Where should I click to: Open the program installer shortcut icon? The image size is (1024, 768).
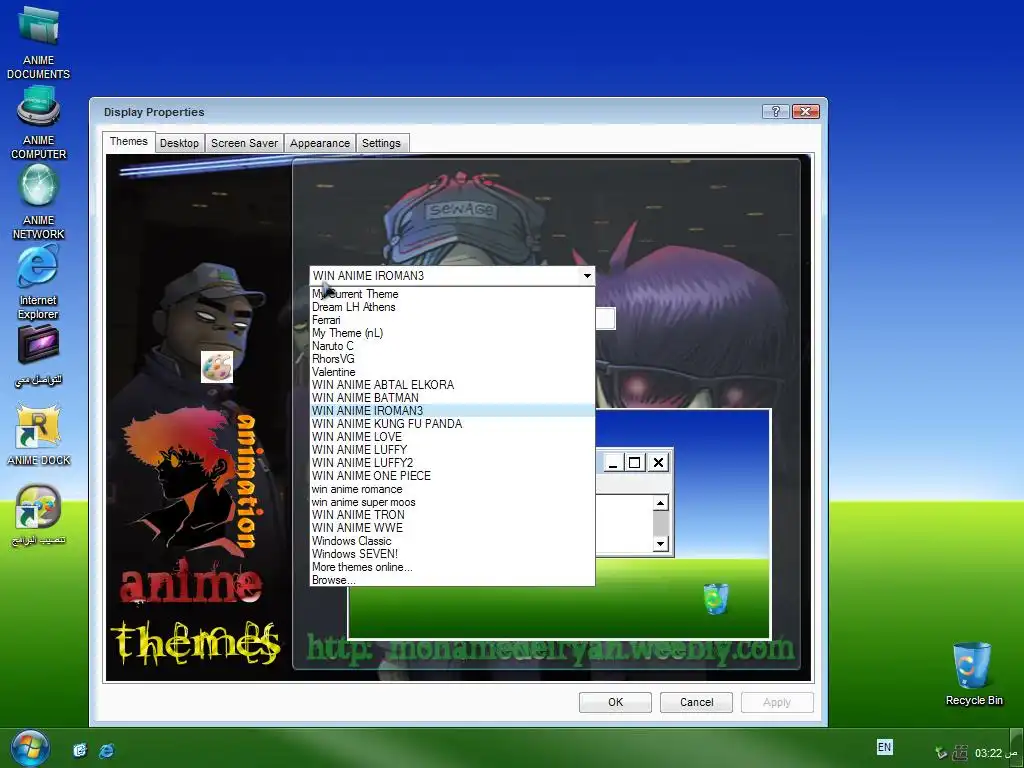pyautogui.click(x=38, y=515)
